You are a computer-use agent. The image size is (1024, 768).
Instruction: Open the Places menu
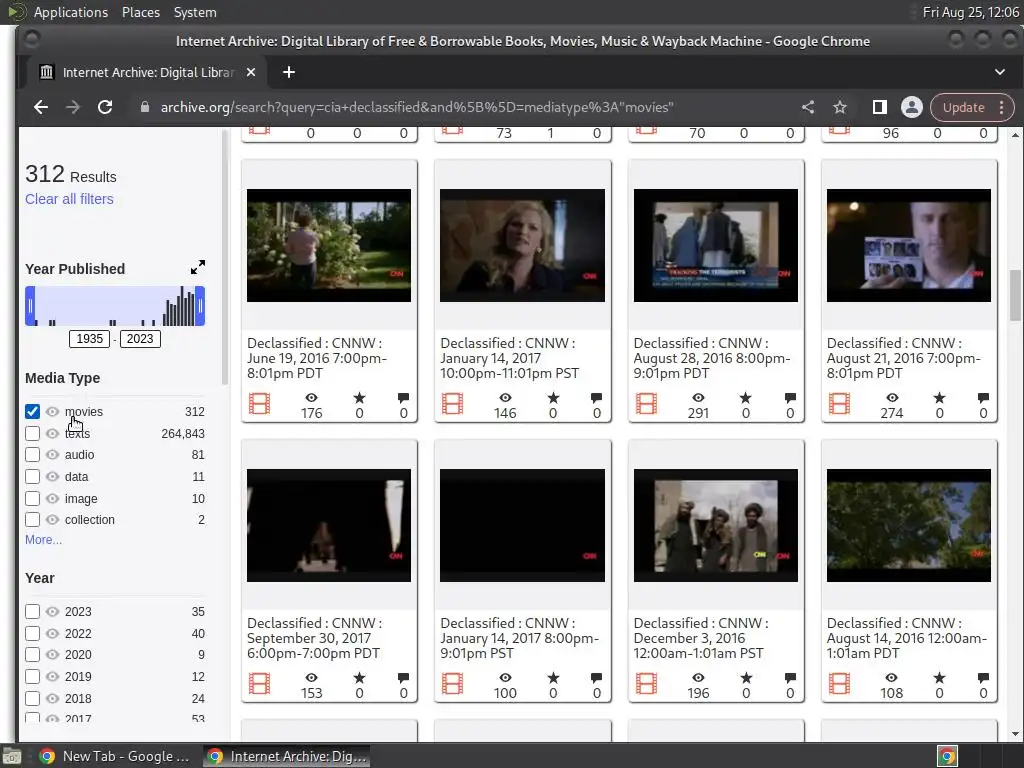click(140, 12)
